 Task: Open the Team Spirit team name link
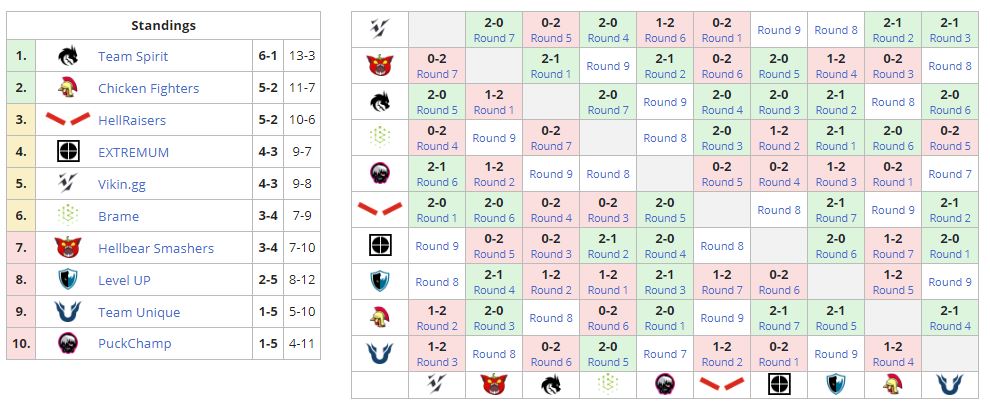click(133, 57)
